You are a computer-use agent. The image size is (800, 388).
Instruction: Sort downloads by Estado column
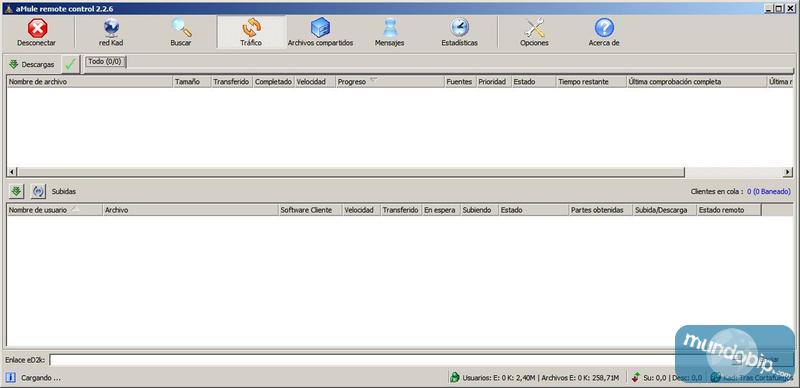534,82
